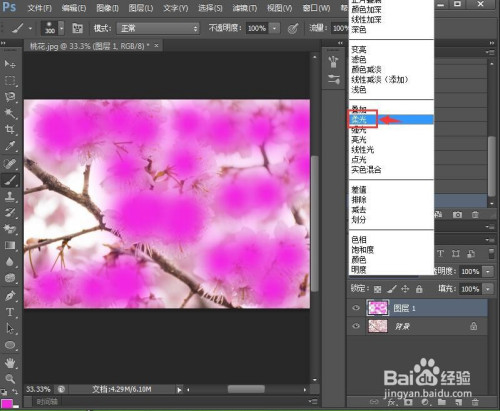
Task: Toggle lock all padlock icon
Action: [419, 289]
